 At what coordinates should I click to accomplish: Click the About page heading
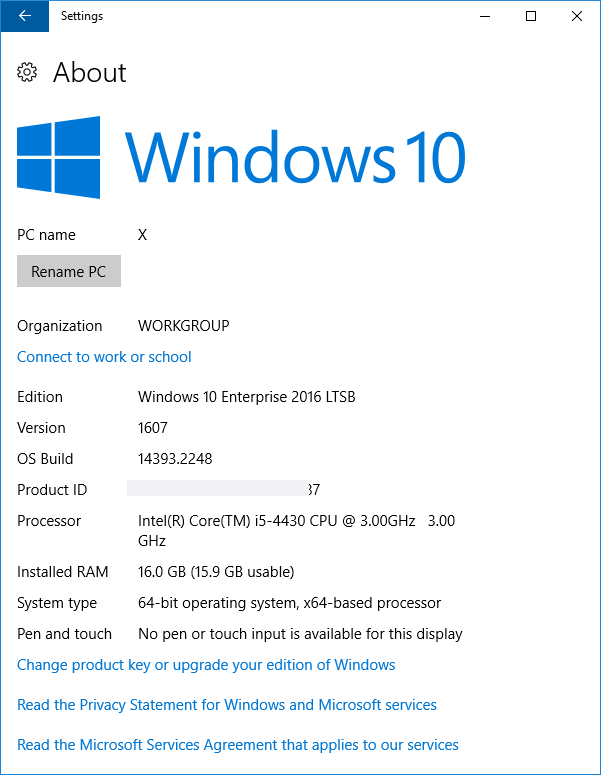tap(90, 72)
